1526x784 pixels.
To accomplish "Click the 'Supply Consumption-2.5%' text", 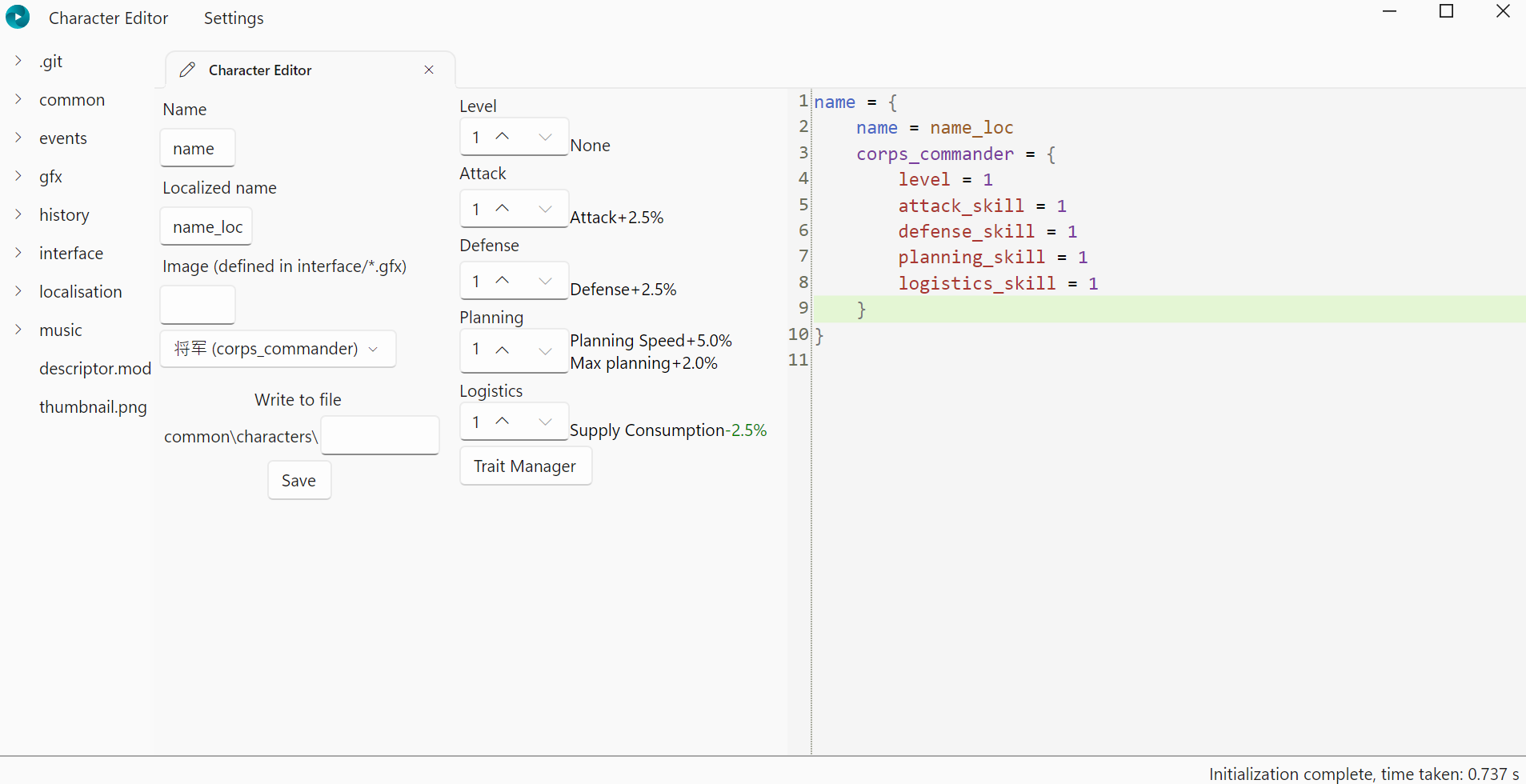I will click(x=668, y=430).
